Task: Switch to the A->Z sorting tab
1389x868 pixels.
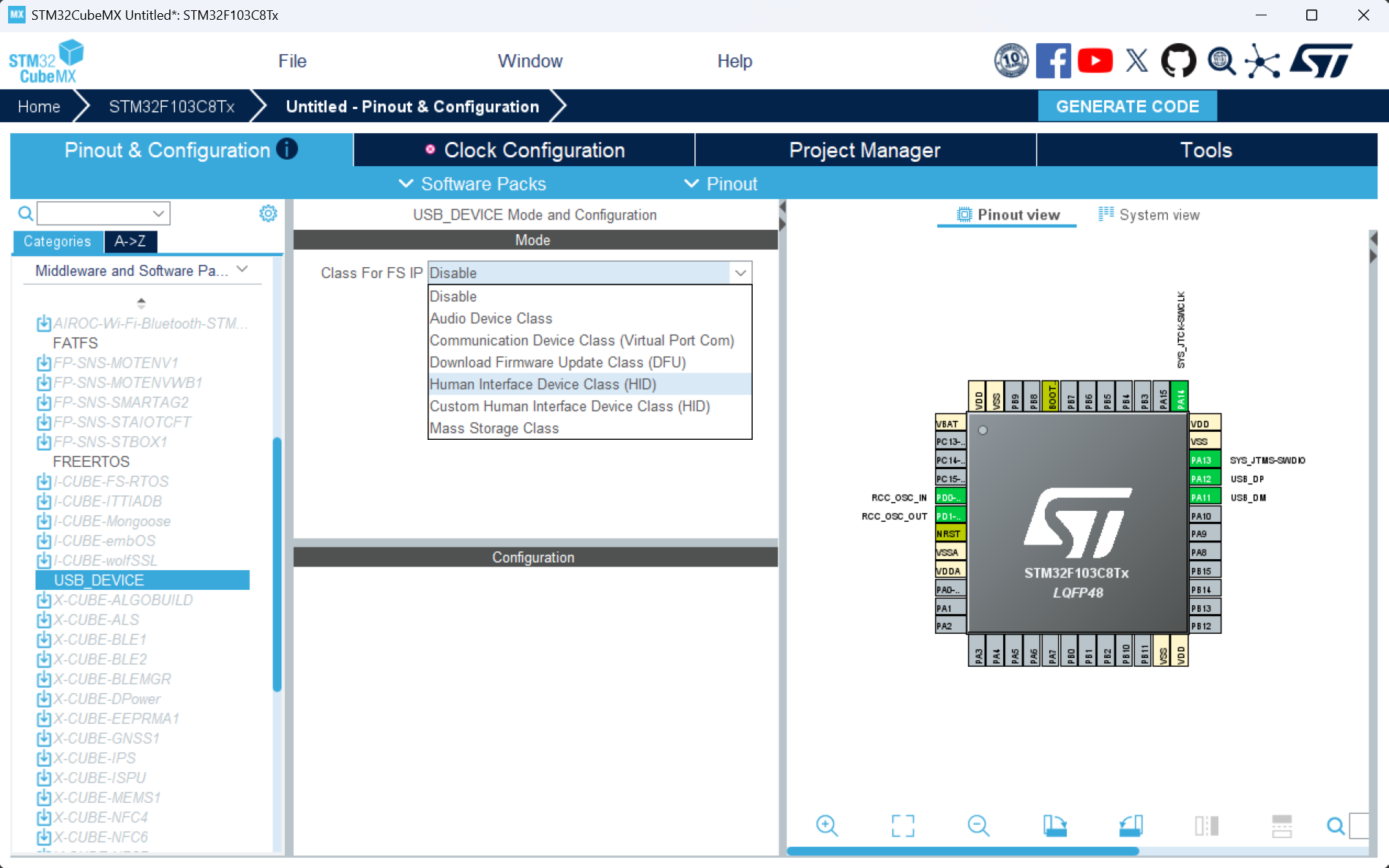Action: point(130,241)
